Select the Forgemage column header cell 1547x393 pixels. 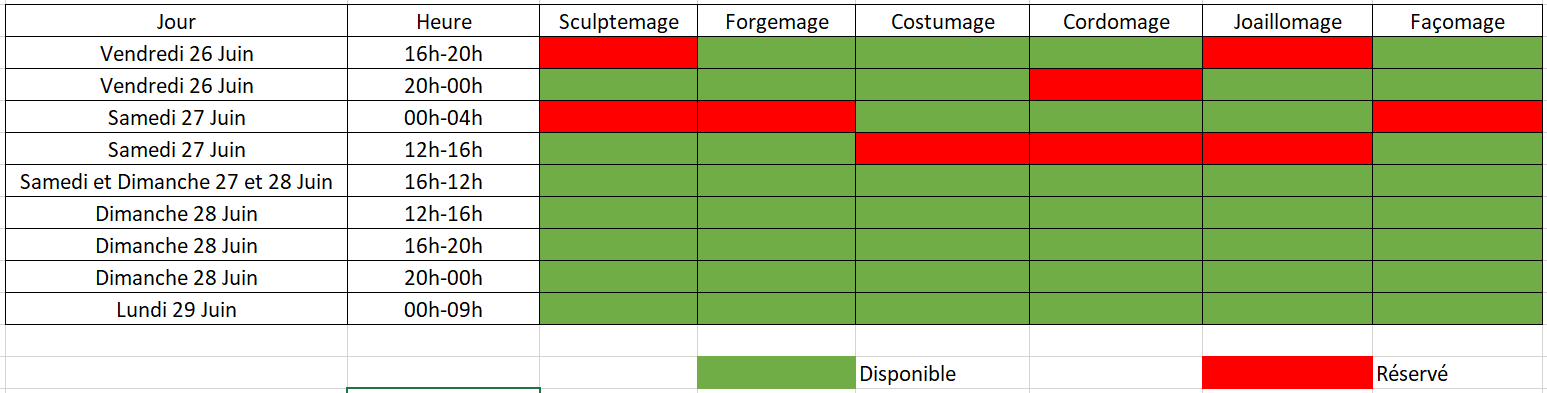(776, 21)
